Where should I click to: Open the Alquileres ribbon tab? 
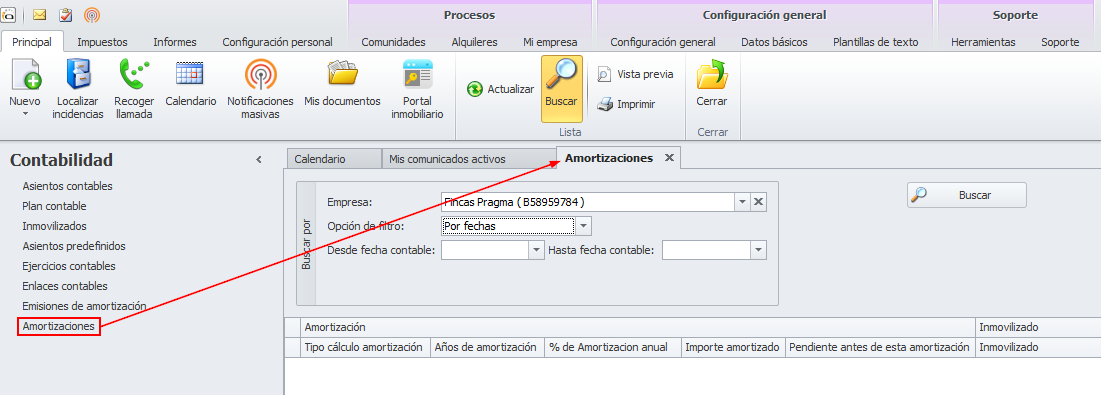coord(475,42)
